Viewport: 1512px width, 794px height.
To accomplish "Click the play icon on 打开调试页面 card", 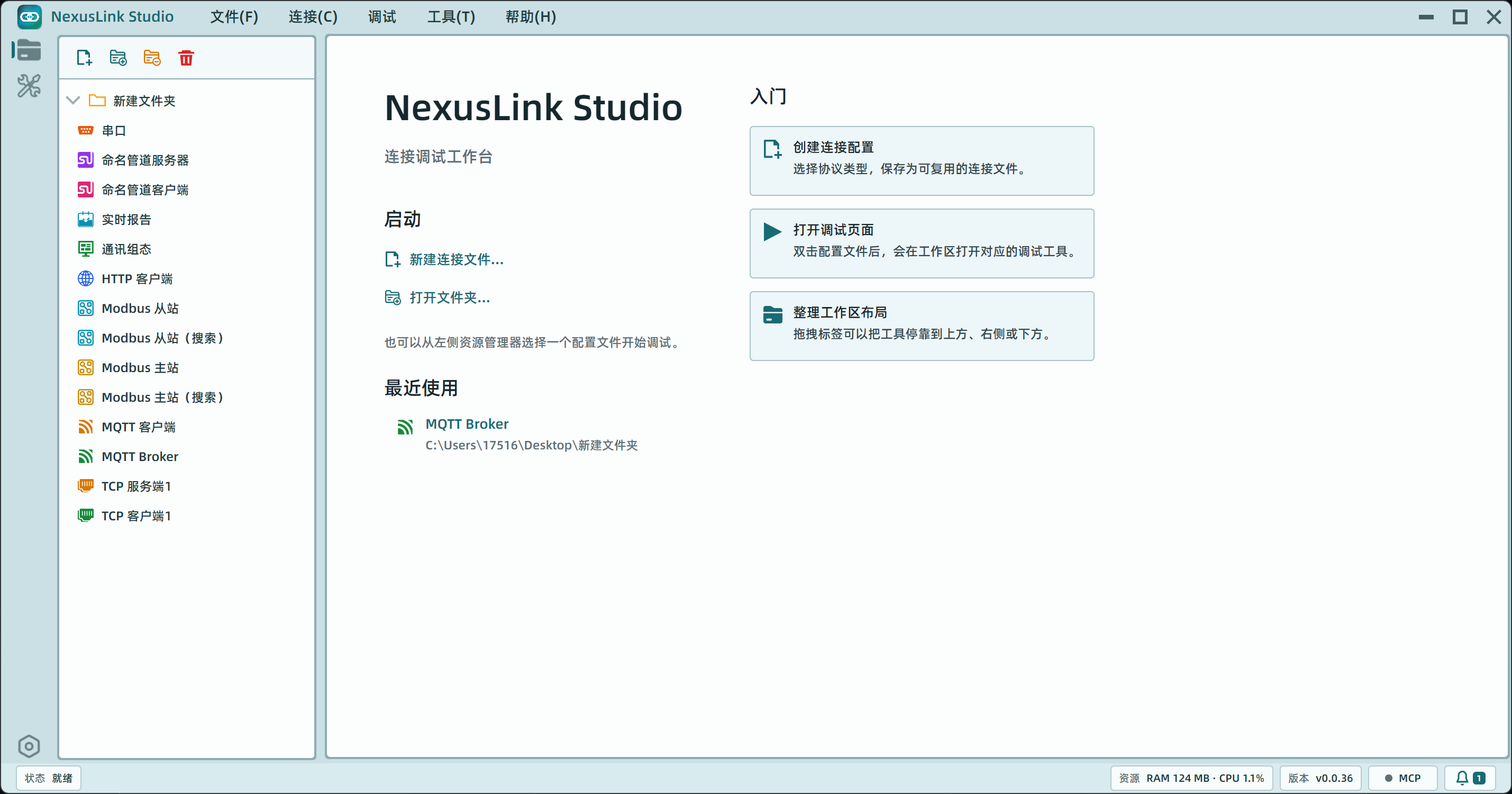I will [772, 231].
